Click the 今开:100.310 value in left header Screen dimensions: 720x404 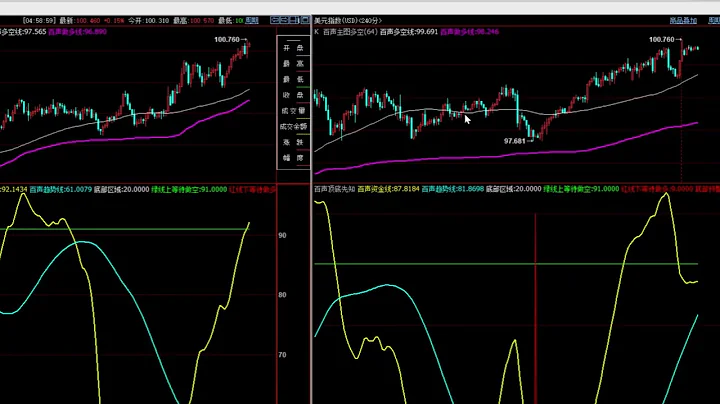(148, 21)
